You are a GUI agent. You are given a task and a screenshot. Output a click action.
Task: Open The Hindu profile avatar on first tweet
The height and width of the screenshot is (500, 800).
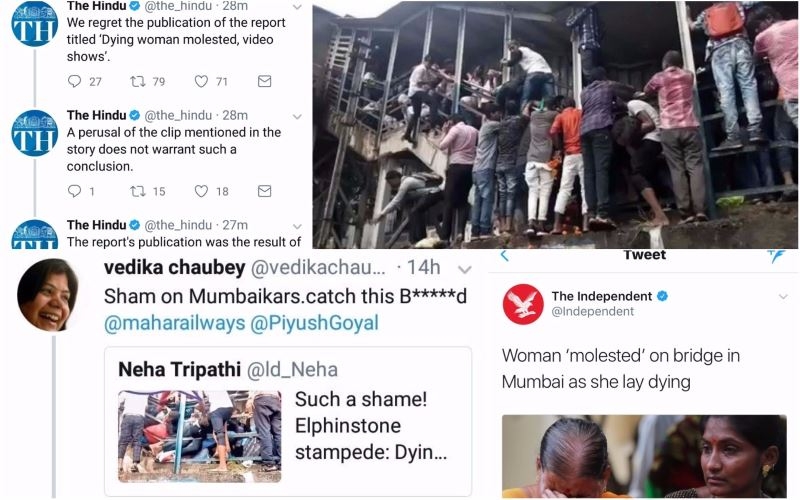click(35, 23)
